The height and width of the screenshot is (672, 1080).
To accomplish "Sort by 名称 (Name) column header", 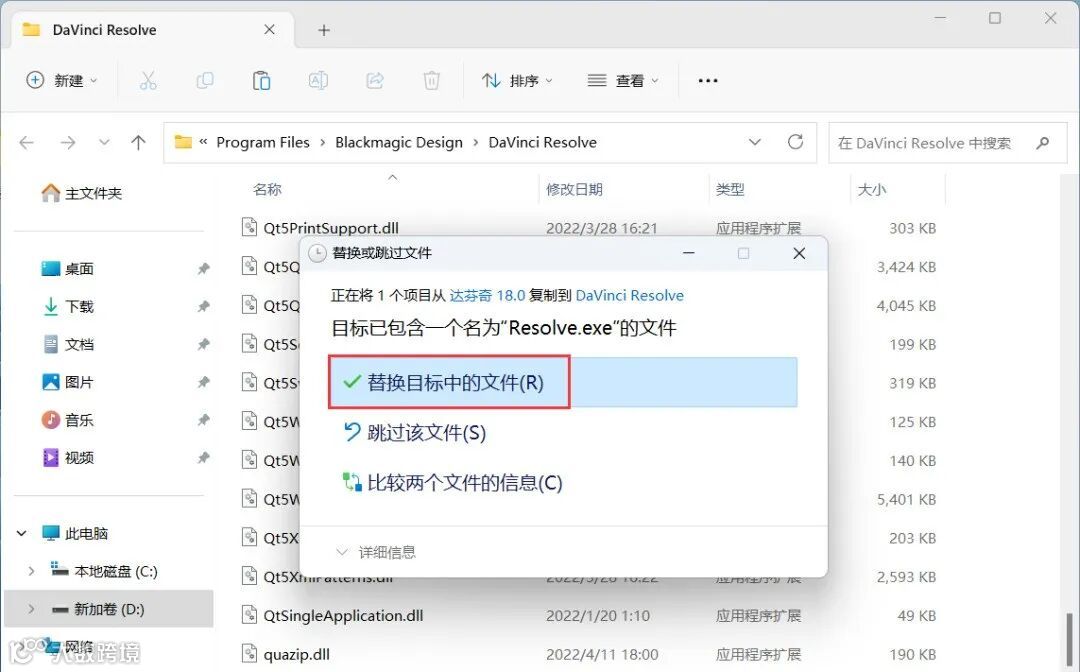I will click(267, 189).
